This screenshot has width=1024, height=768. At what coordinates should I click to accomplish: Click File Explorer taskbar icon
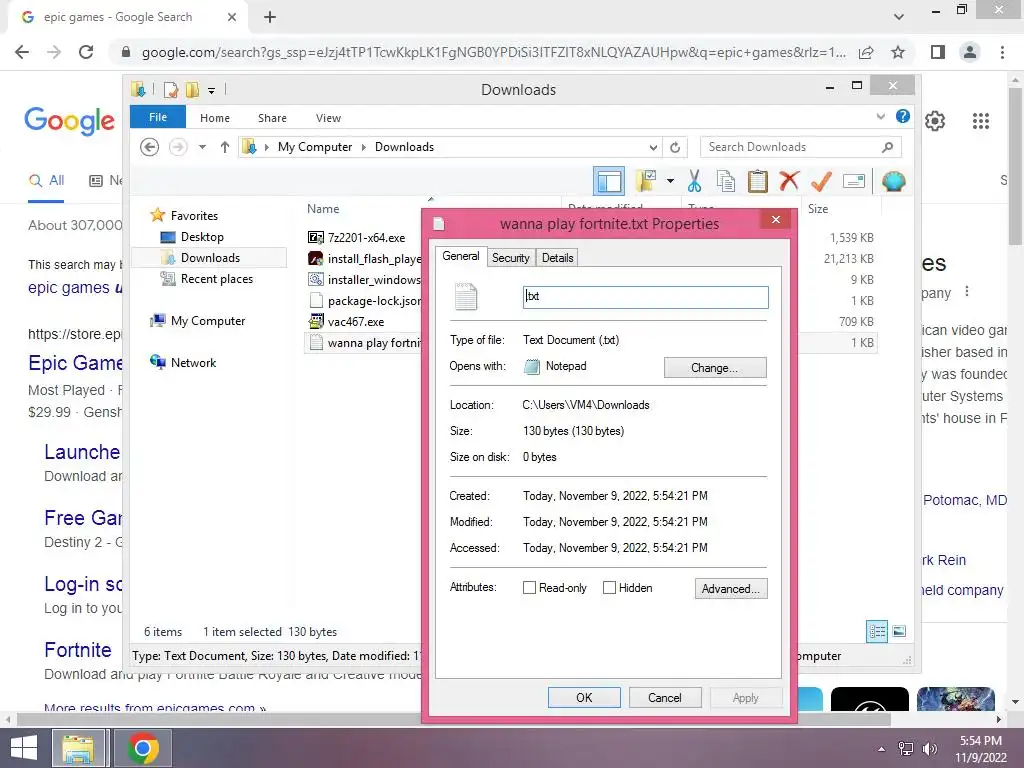tap(78, 748)
